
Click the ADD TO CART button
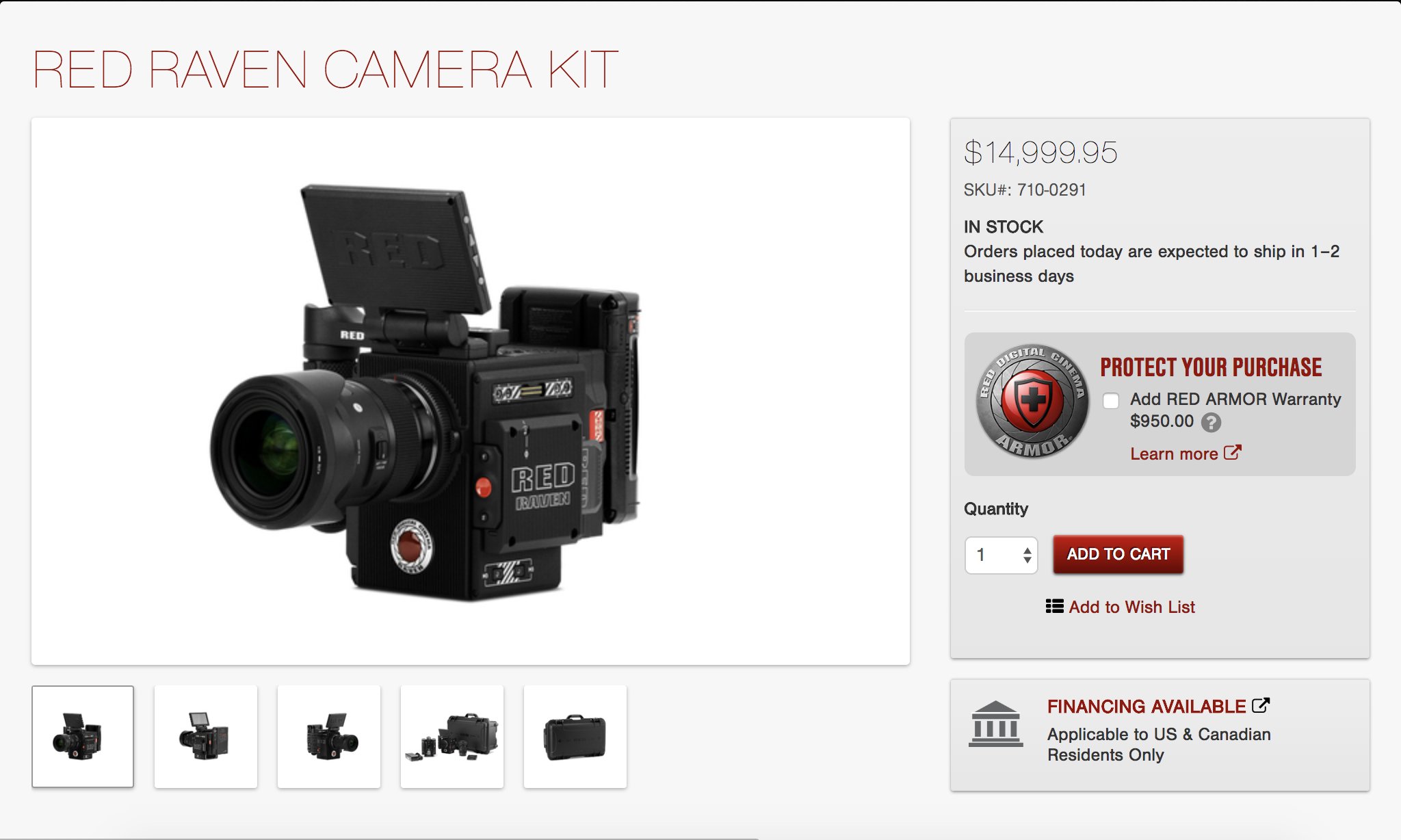pos(1118,554)
